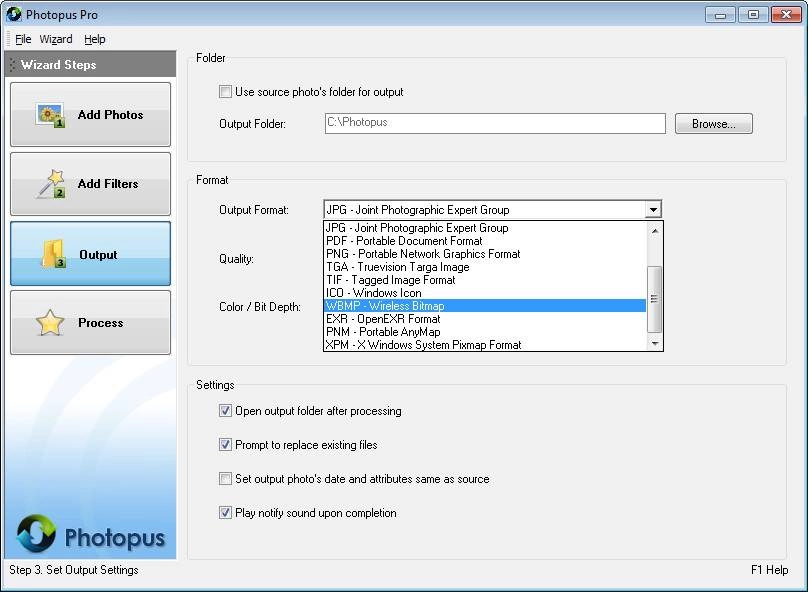Click the Wizard Steps panel header

[x=90, y=64]
